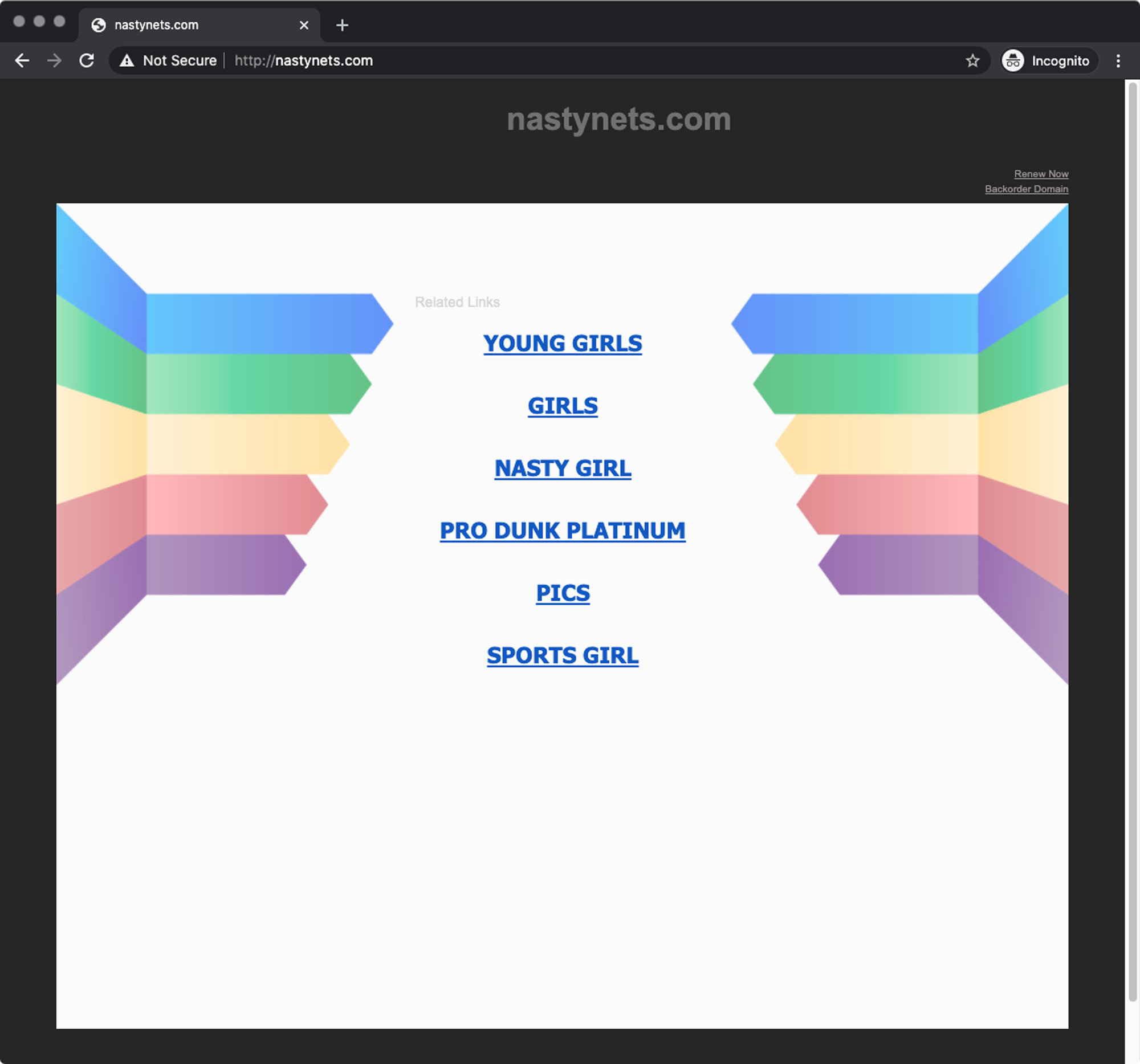Go back to the previous page
Viewport: 1140px width, 1064px height.
22,61
